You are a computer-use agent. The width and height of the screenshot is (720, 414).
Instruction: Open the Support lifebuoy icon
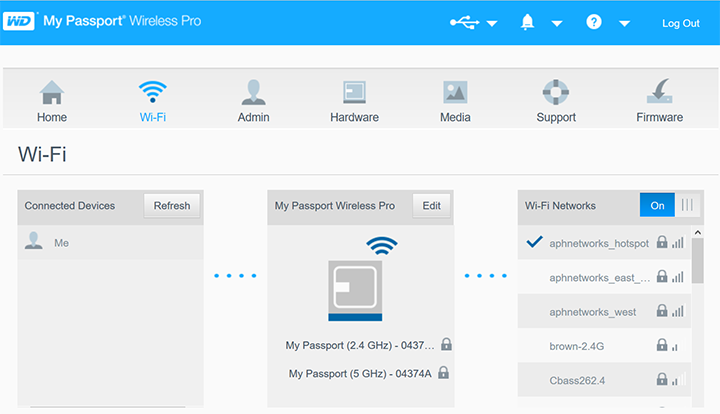[x=555, y=93]
